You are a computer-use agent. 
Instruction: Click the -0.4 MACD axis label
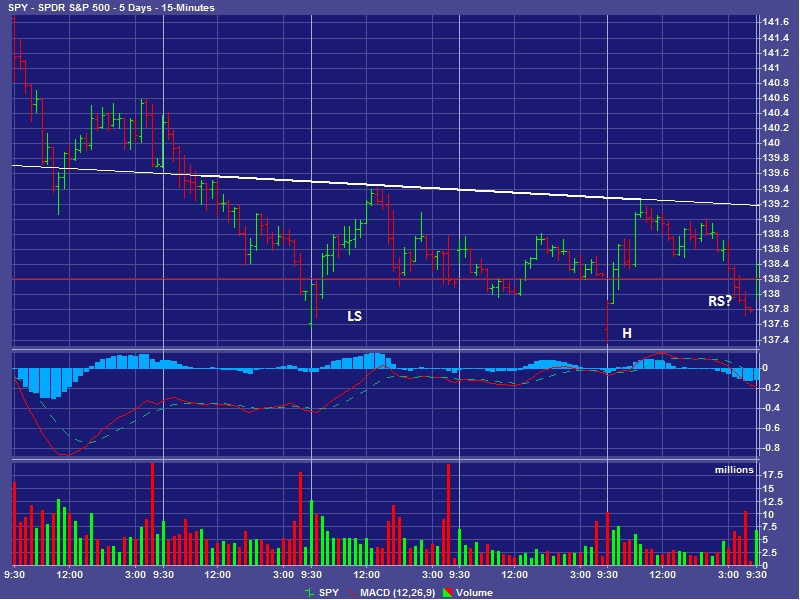[770, 408]
